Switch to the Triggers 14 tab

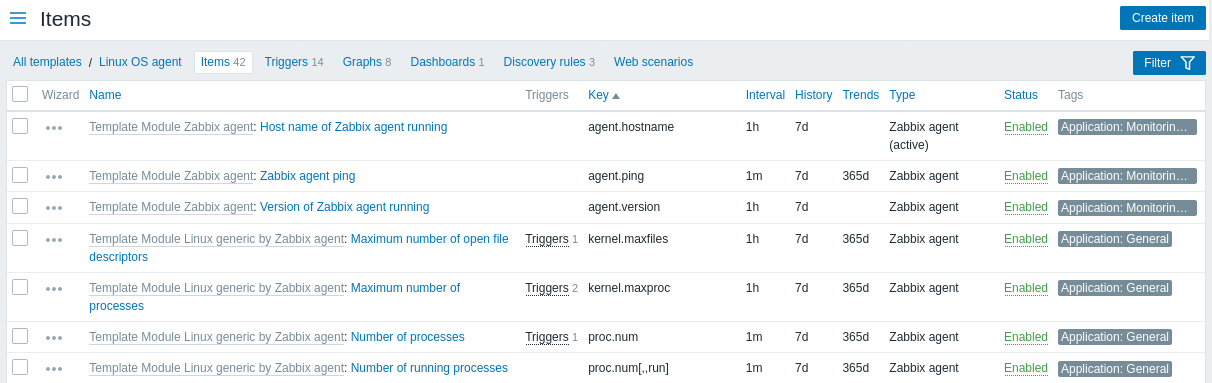pos(294,62)
